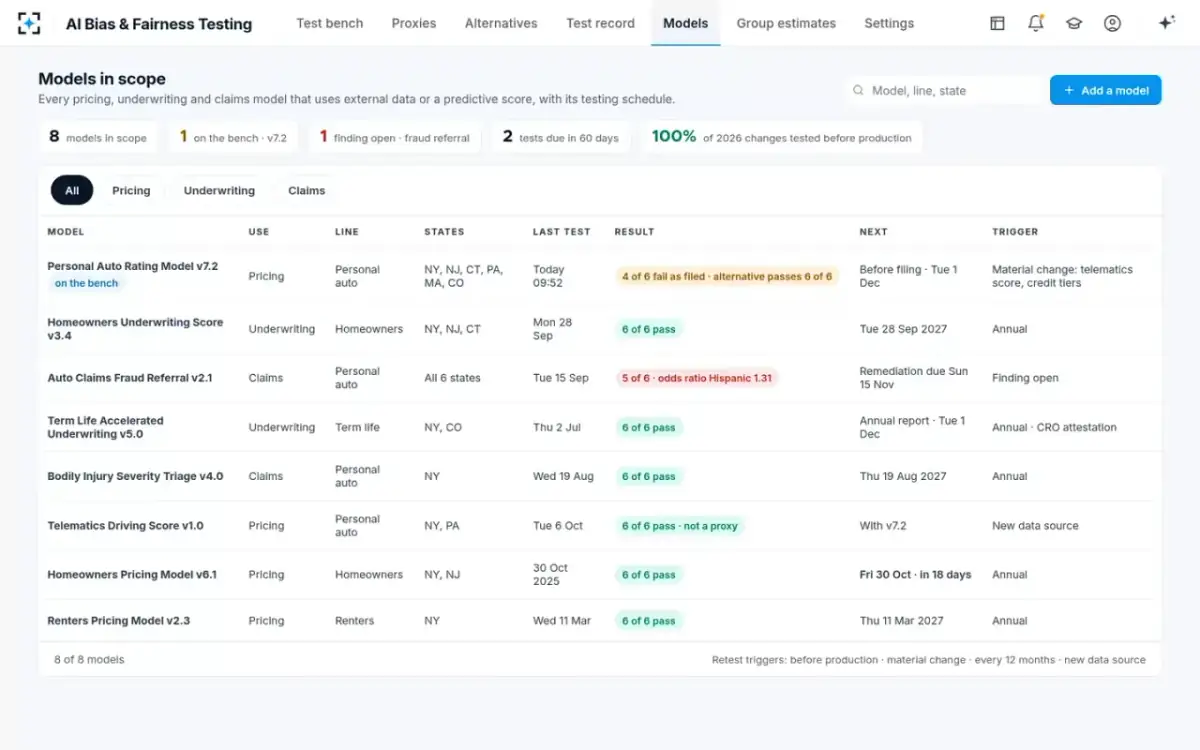This screenshot has width=1200, height=750.
Task: Sort by the USE column header
Action: pos(259,231)
